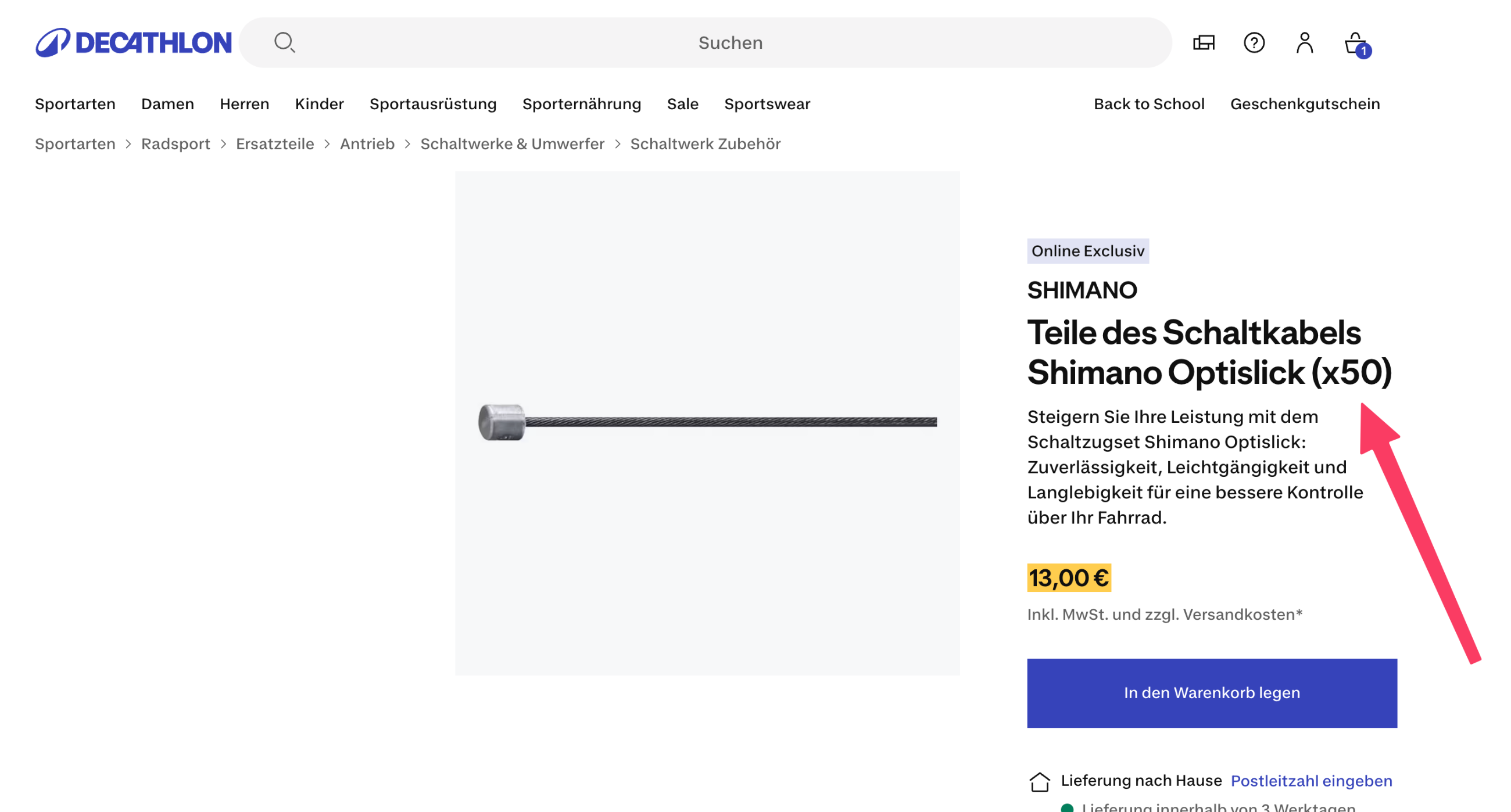Go to Schaltwerke & Umwerfer breadcrumb
Viewport: 1511px width, 812px height.
[x=512, y=143]
